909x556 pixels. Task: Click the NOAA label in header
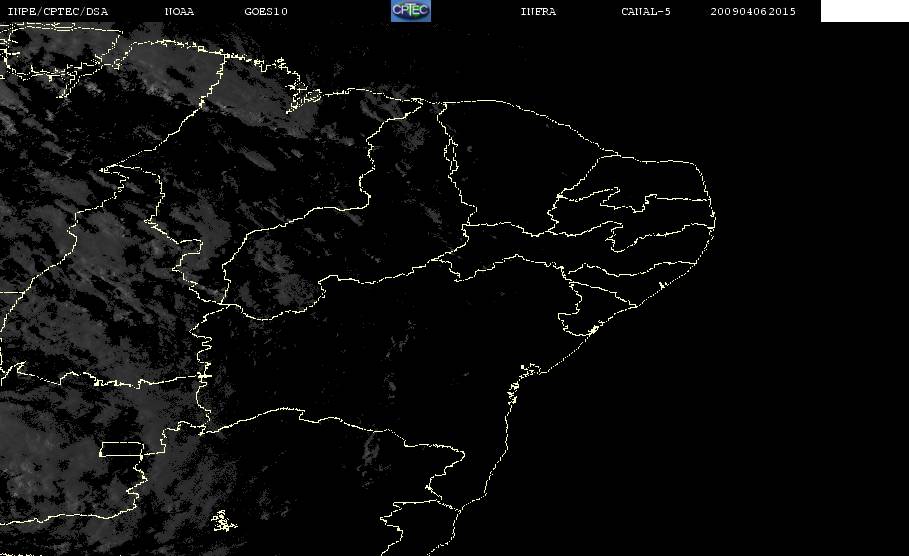tap(180, 12)
